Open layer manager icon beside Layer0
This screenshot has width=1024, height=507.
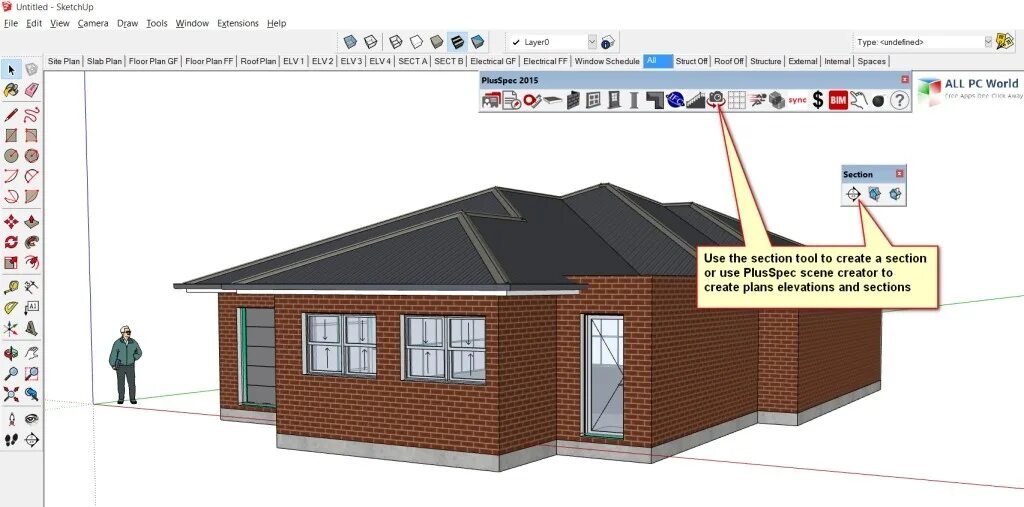click(x=607, y=42)
